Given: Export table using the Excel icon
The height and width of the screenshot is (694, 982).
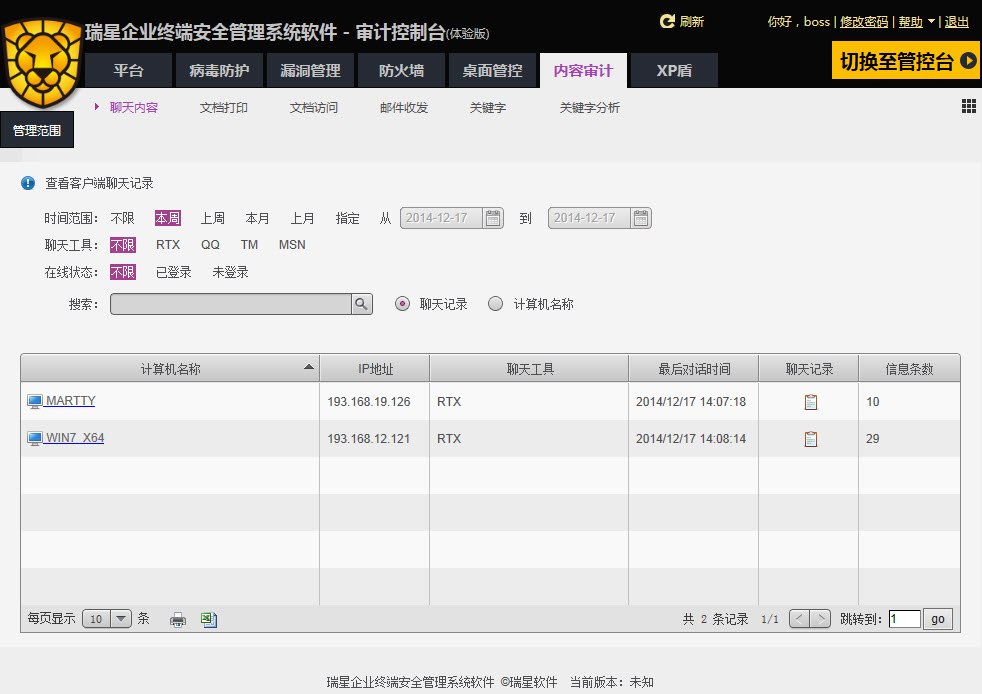Looking at the screenshot, I should pos(209,619).
